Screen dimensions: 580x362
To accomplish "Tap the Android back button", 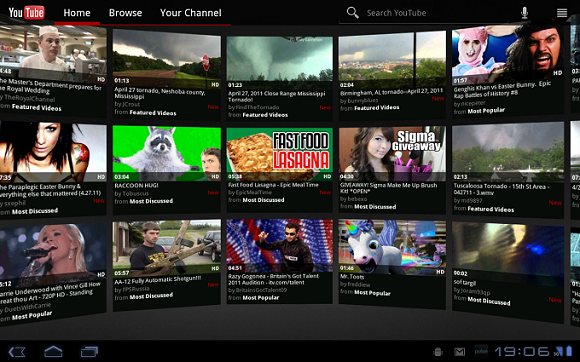I will (x=17, y=351).
